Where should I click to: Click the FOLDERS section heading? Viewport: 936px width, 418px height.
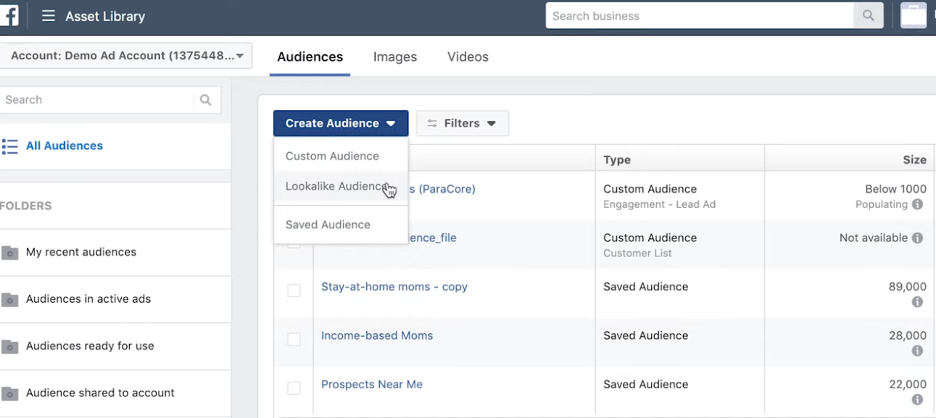point(26,206)
